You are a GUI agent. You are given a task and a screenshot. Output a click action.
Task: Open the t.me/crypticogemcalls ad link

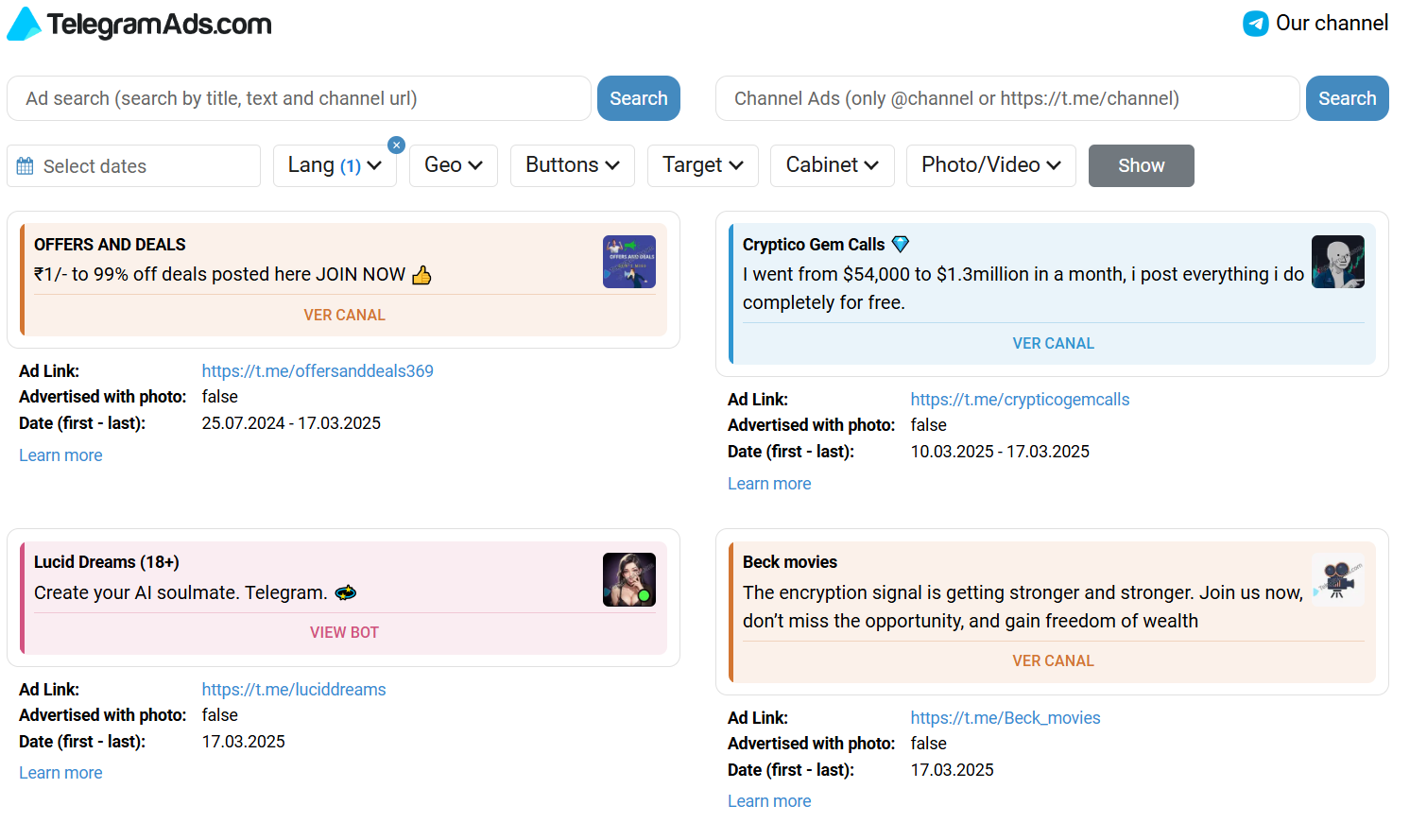point(1020,400)
